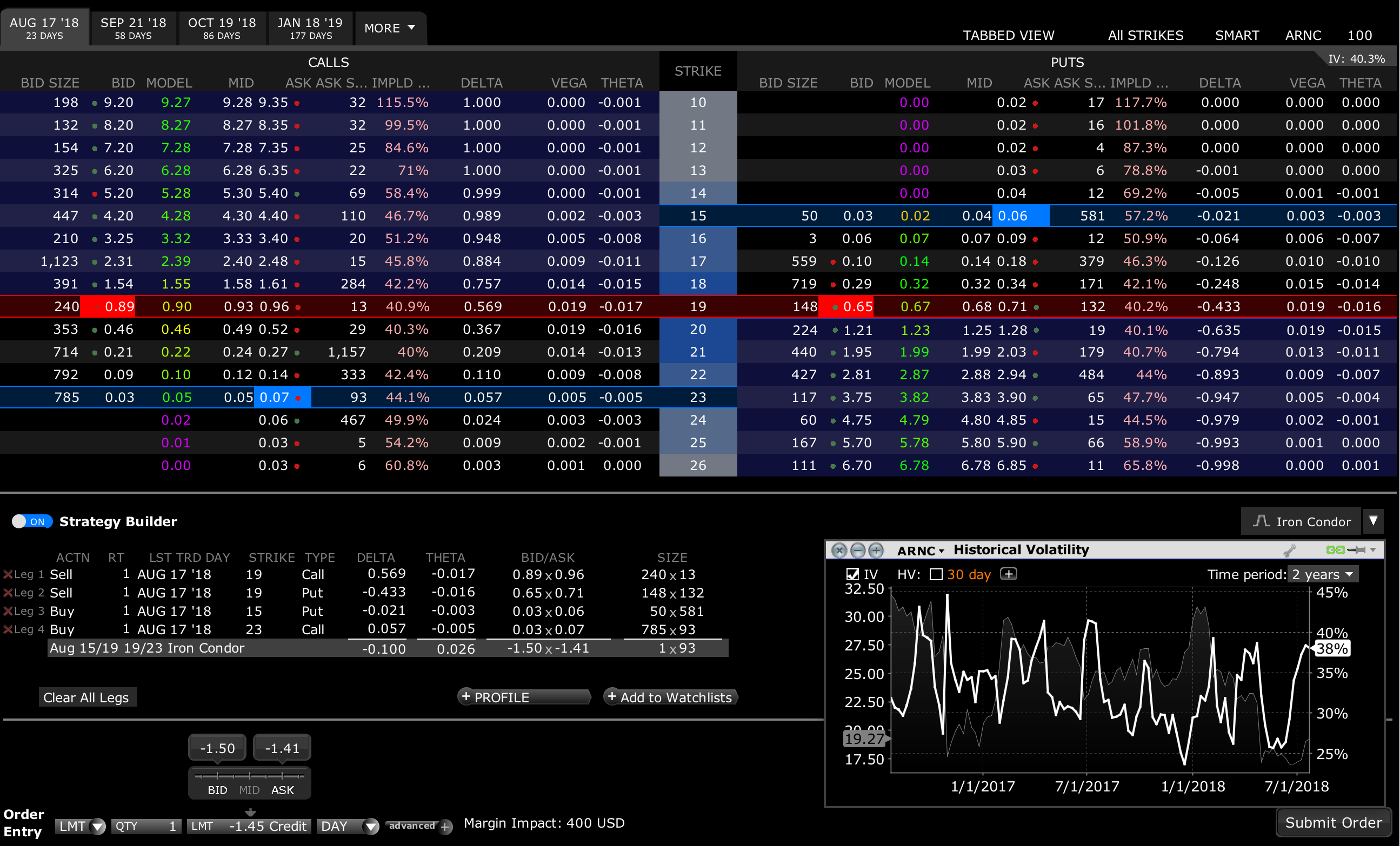Close the Historical Volatility panel

click(x=839, y=549)
